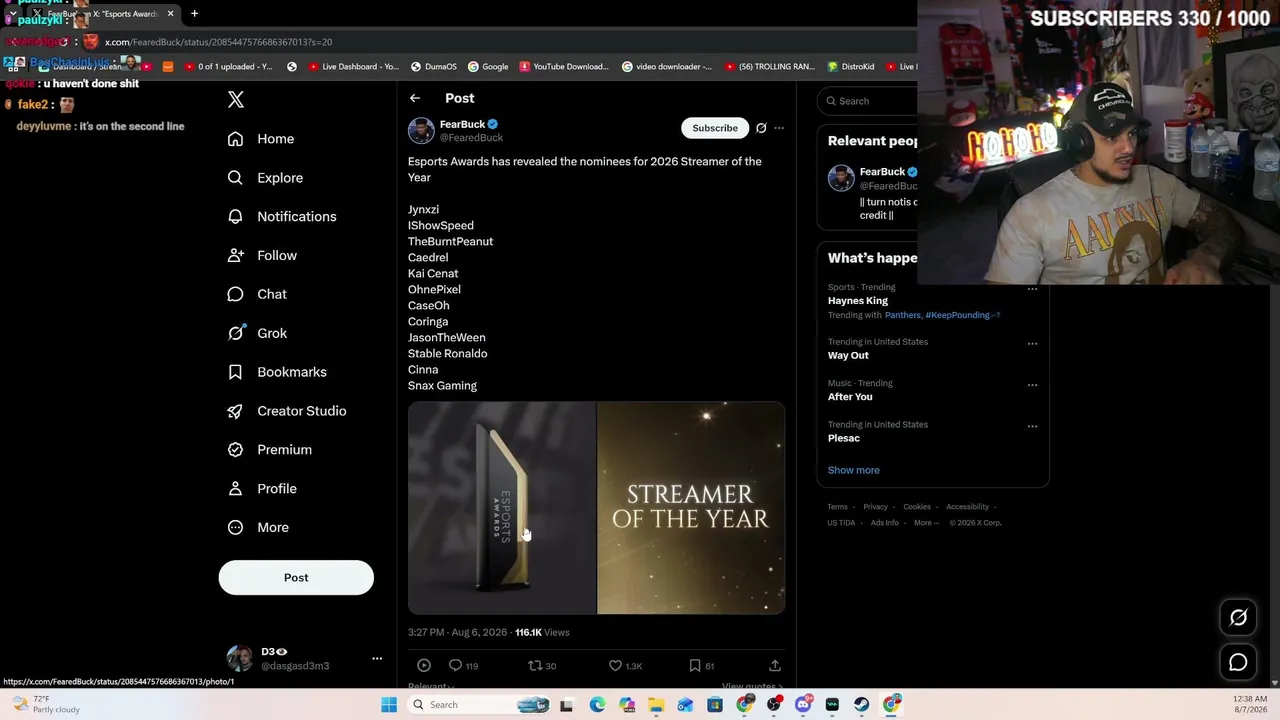The height and width of the screenshot is (720, 1280).
Task: Open Discord from the taskbar
Action: pyautogui.click(x=803, y=705)
